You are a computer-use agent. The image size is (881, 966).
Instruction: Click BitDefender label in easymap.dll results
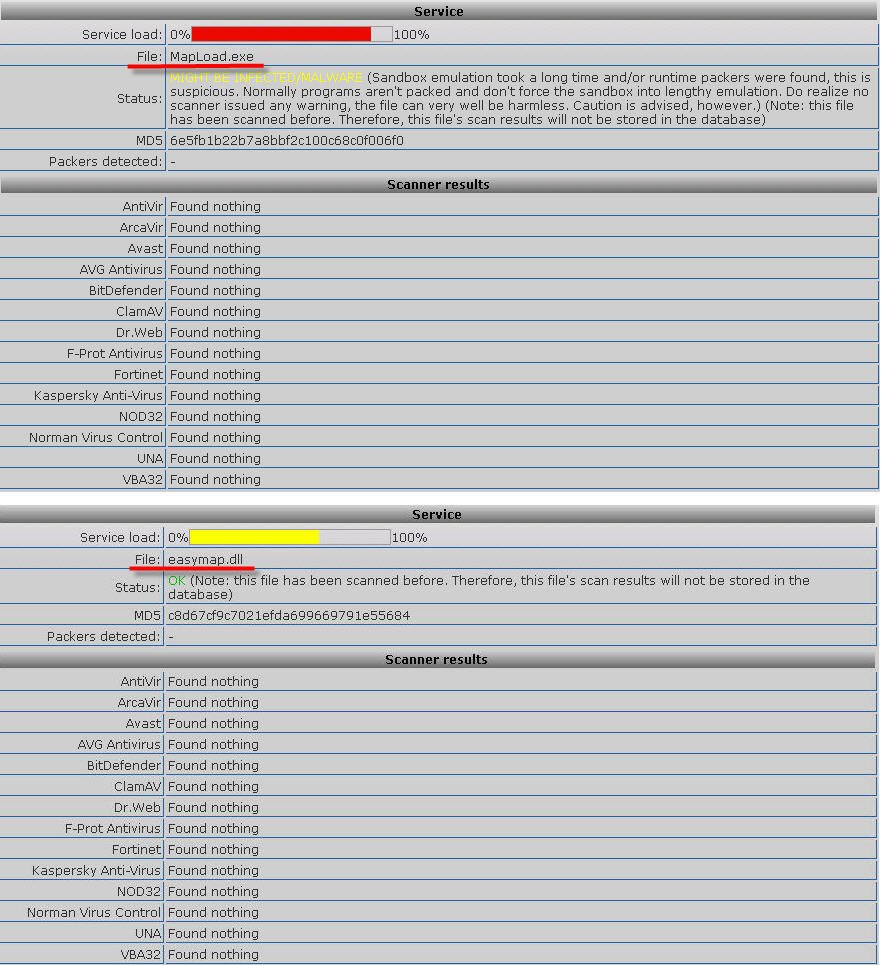[124, 765]
